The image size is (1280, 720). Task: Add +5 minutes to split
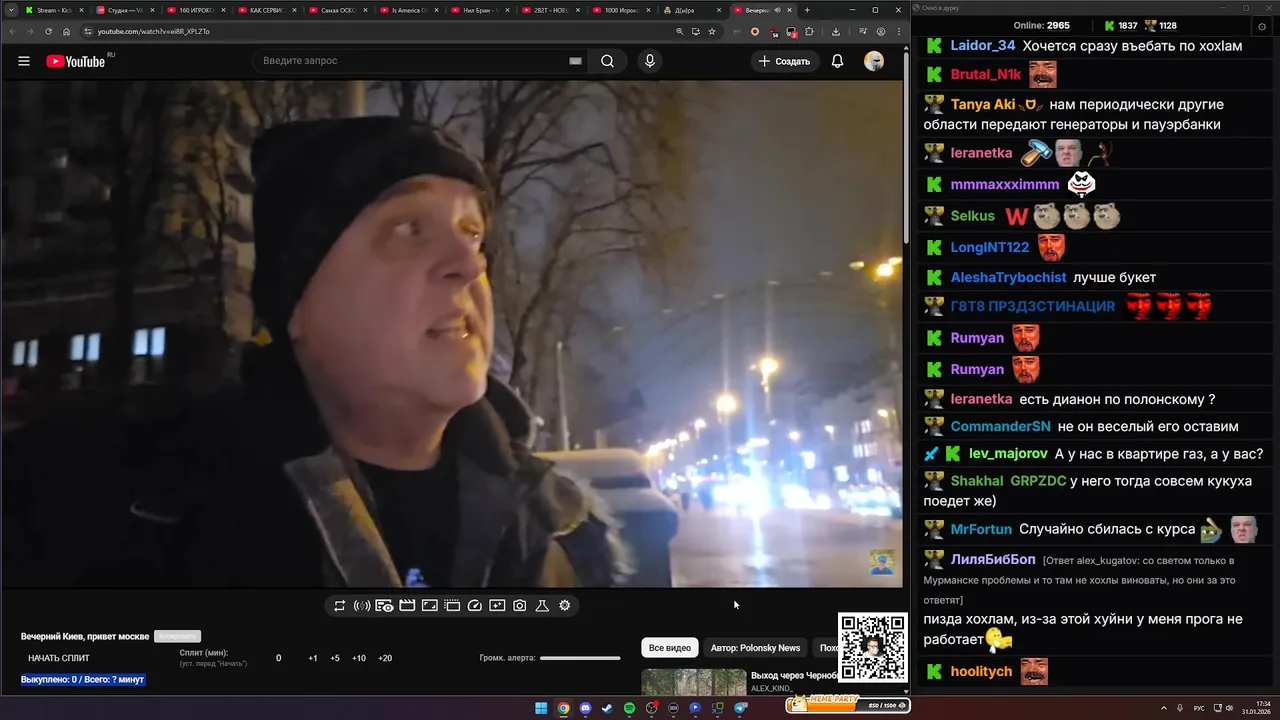(335, 658)
